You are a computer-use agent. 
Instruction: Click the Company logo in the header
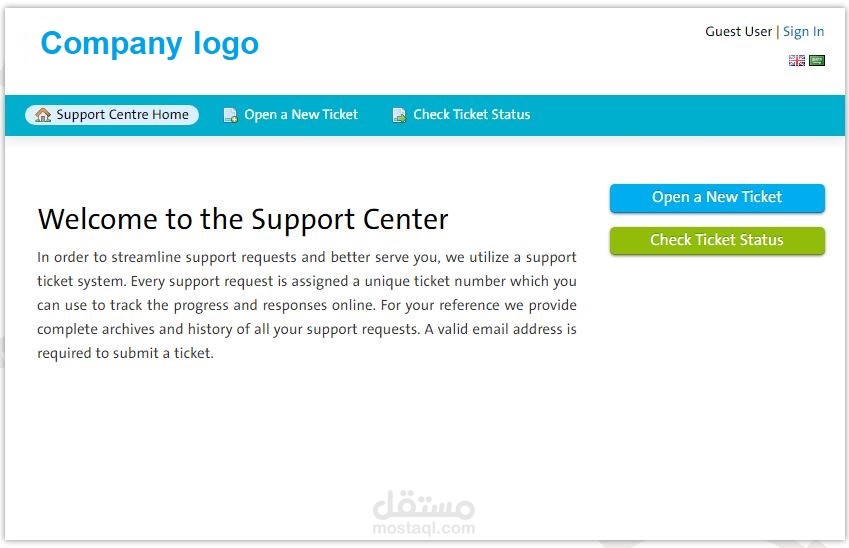tap(149, 44)
